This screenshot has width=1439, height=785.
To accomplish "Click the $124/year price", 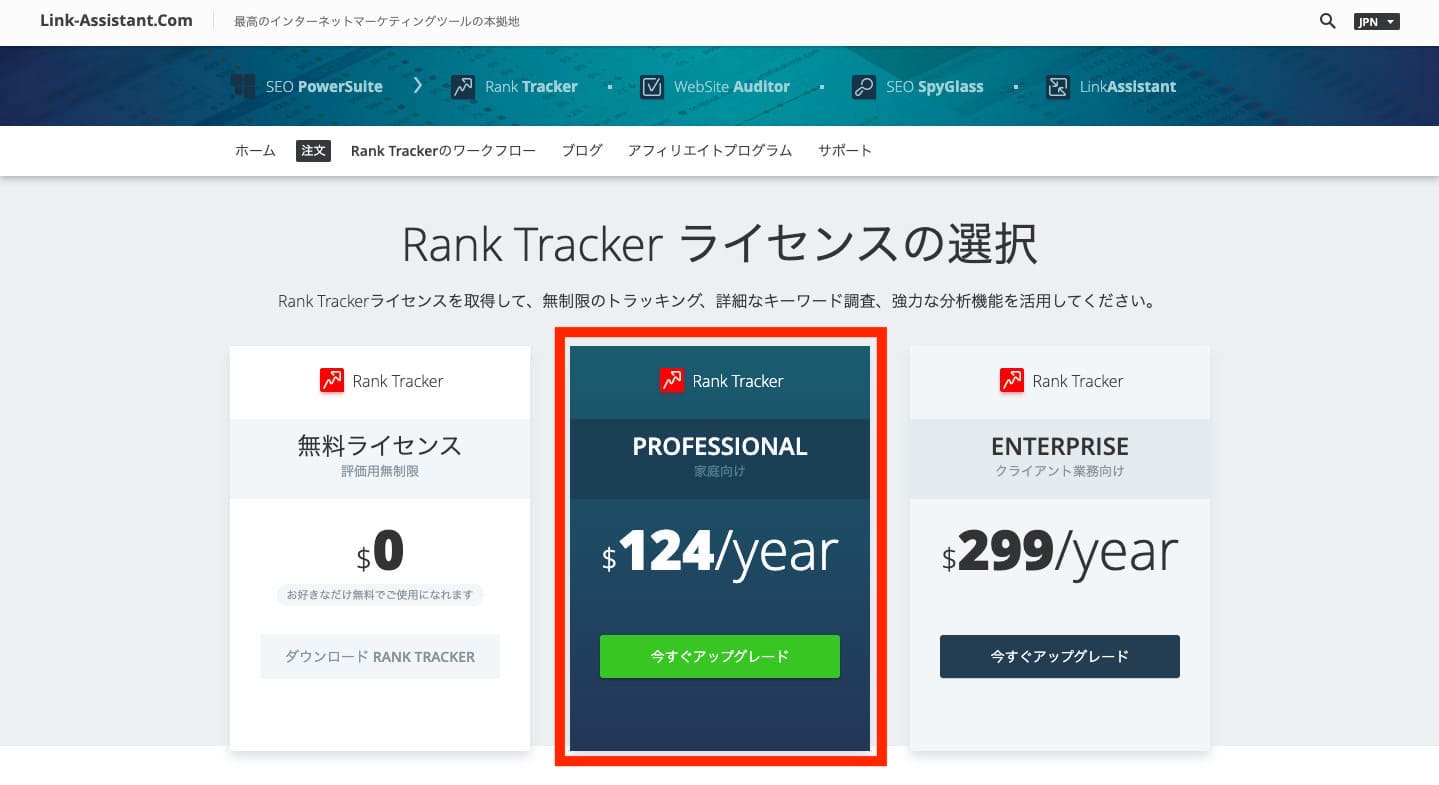I will click(720, 551).
